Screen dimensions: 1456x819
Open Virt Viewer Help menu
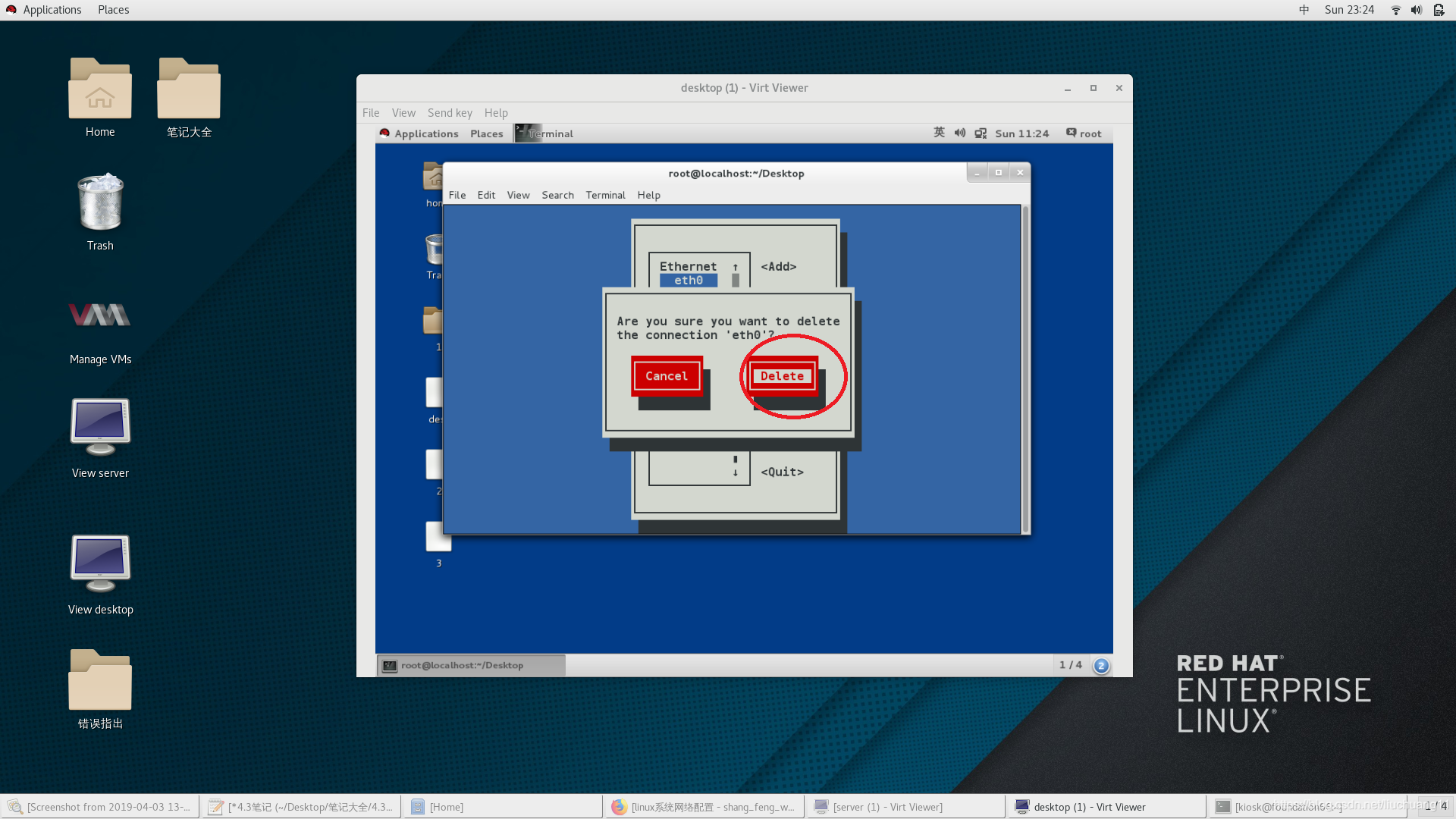click(x=496, y=113)
